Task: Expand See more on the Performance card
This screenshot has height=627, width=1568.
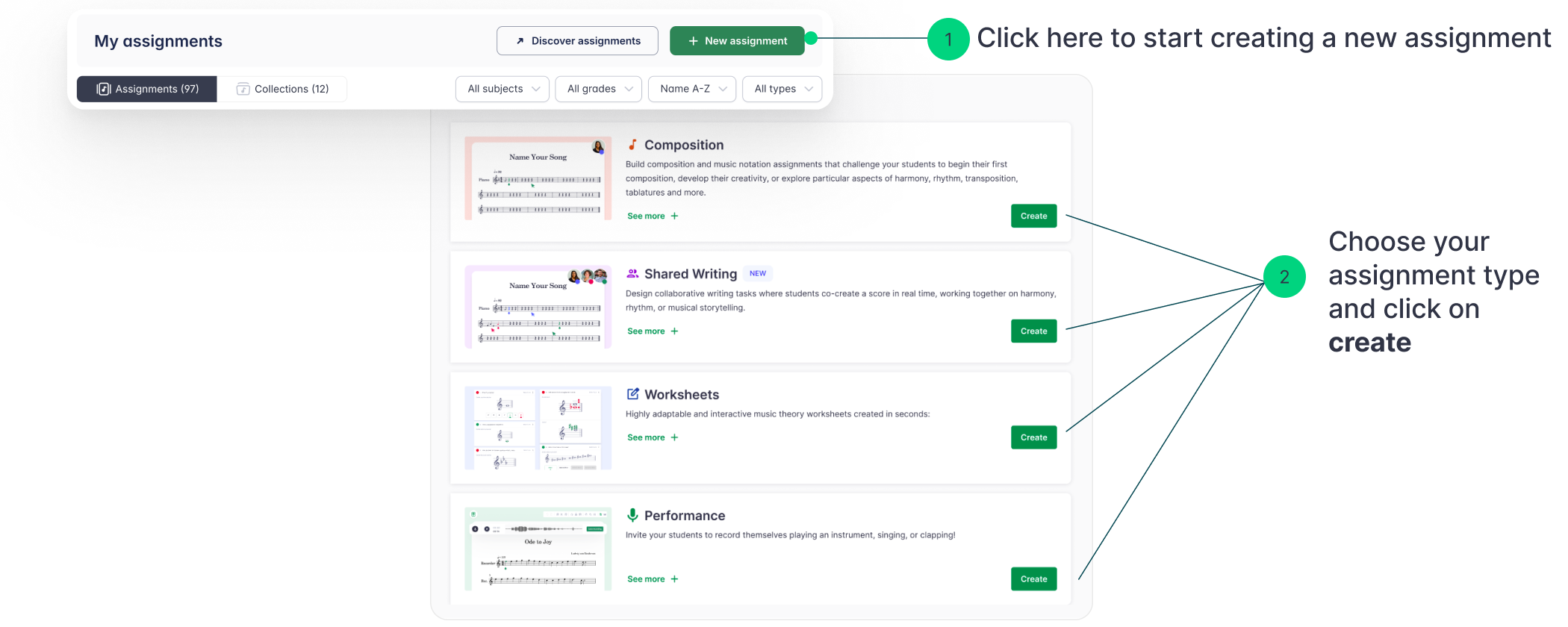Action: click(651, 578)
